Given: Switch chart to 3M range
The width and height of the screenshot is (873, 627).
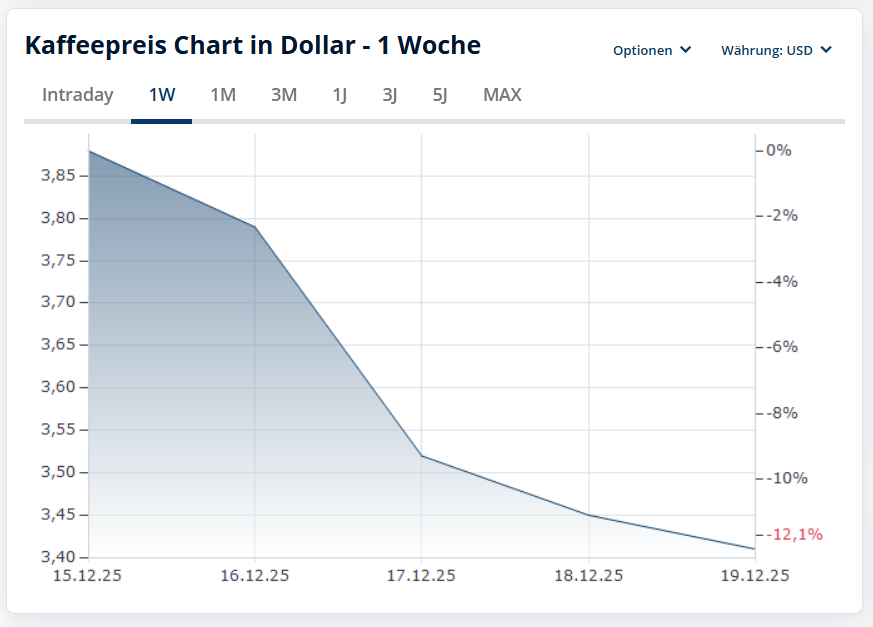Looking at the screenshot, I should 283,95.
